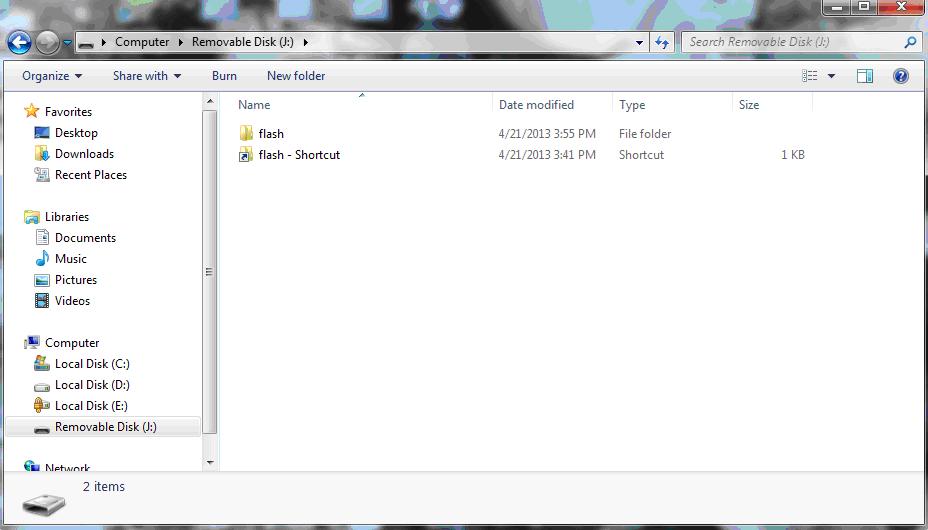The width and height of the screenshot is (928, 530).
Task: Open the flash folder icon
Action: (x=247, y=134)
